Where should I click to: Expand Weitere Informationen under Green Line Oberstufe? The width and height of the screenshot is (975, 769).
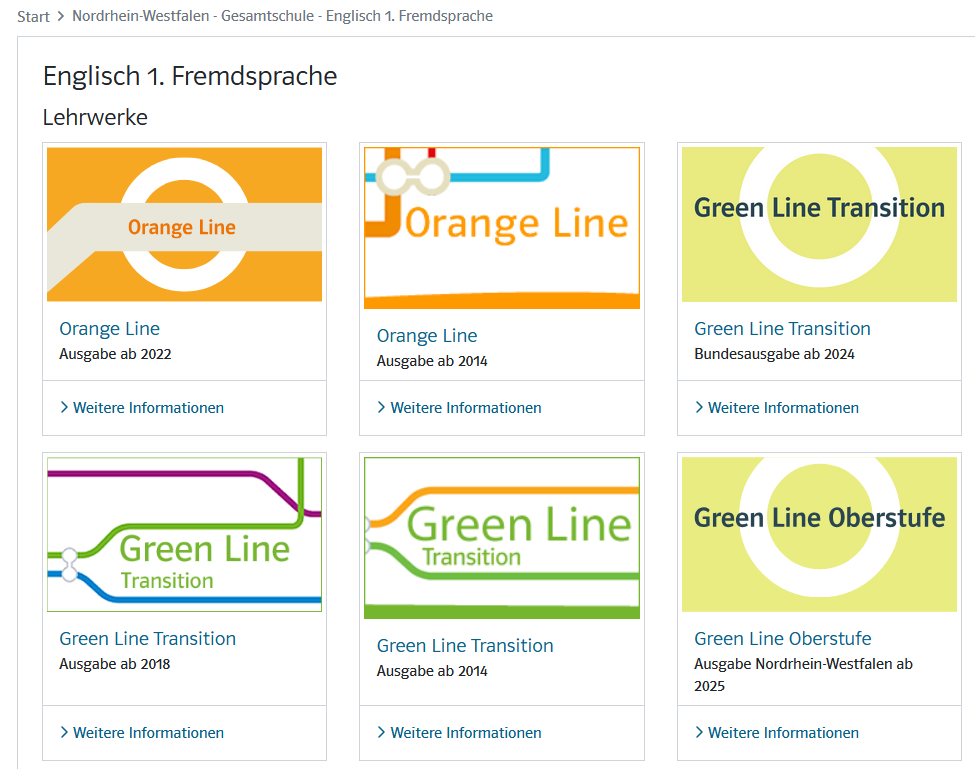tap(777, 733)
